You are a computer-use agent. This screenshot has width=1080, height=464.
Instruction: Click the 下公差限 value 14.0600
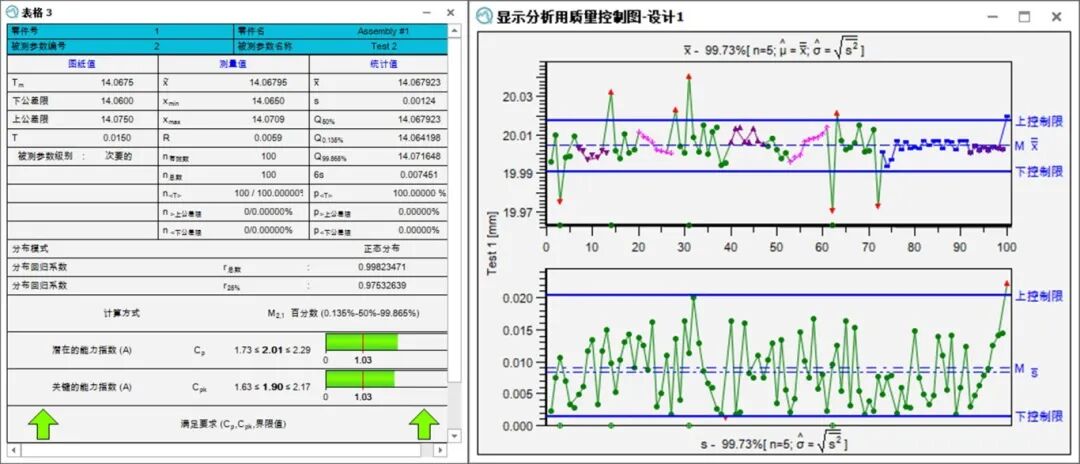tap(117, 101)
